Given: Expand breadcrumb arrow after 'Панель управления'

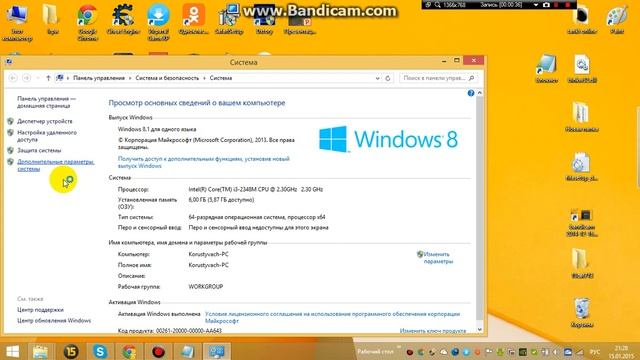Looking at the screenshot, I should point(130,78).
